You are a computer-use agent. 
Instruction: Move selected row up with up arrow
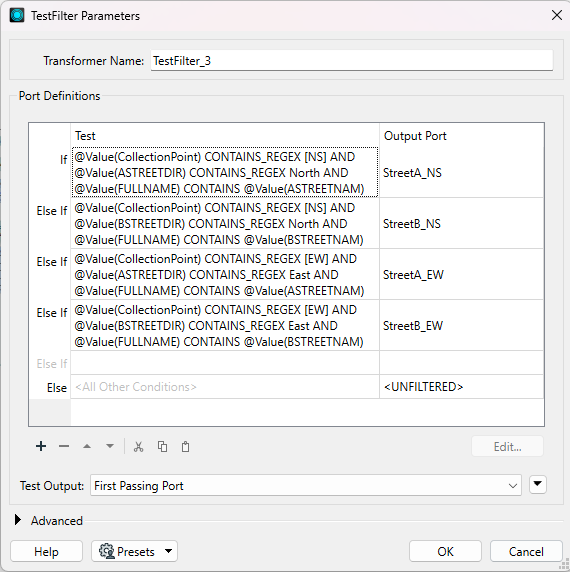tap(87, 446)
